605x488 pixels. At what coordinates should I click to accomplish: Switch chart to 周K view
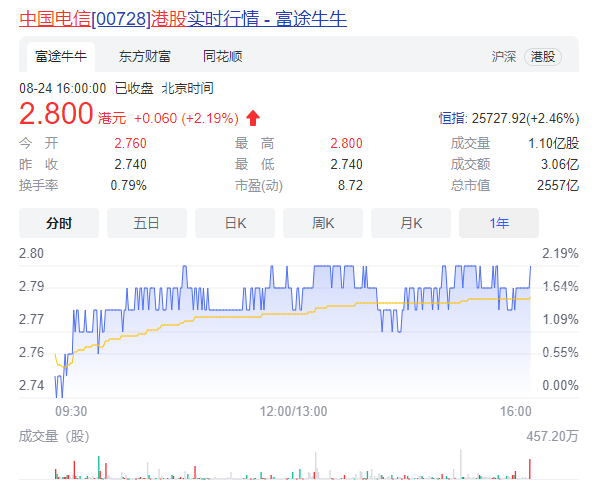[323, 223]
